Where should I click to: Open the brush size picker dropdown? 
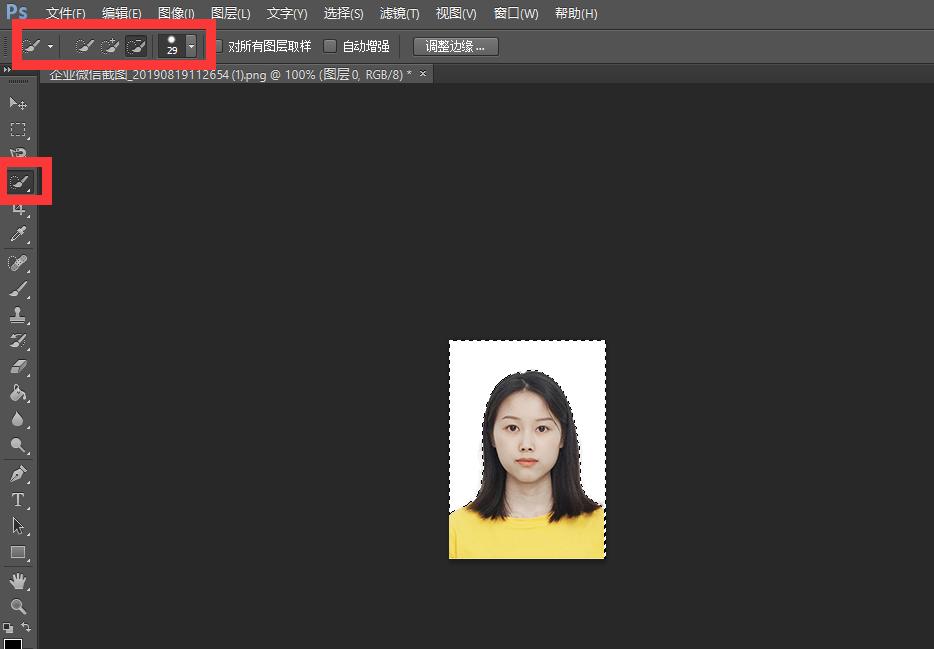[190, 45]
